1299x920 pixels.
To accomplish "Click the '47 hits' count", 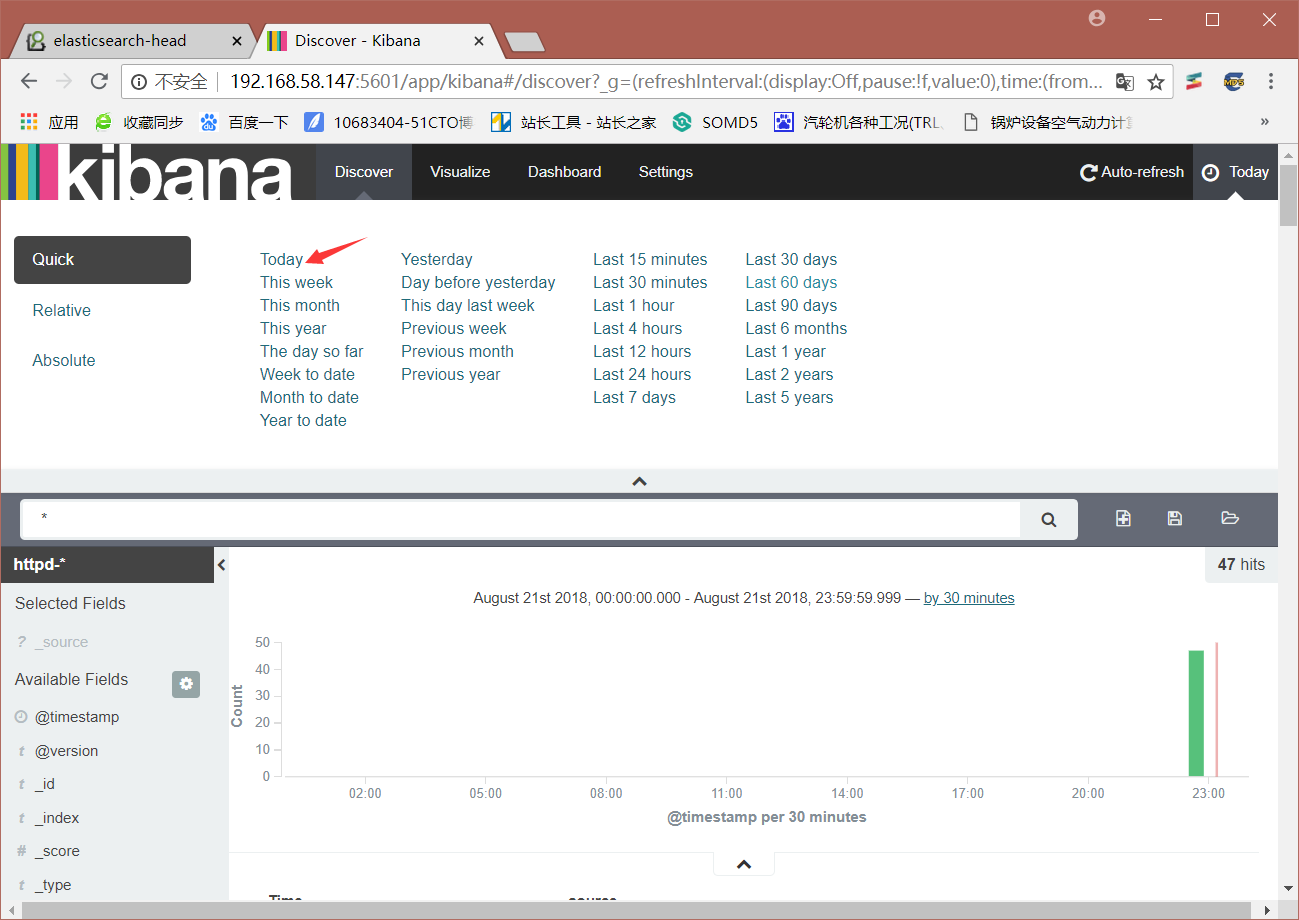I will point(1241,565).
